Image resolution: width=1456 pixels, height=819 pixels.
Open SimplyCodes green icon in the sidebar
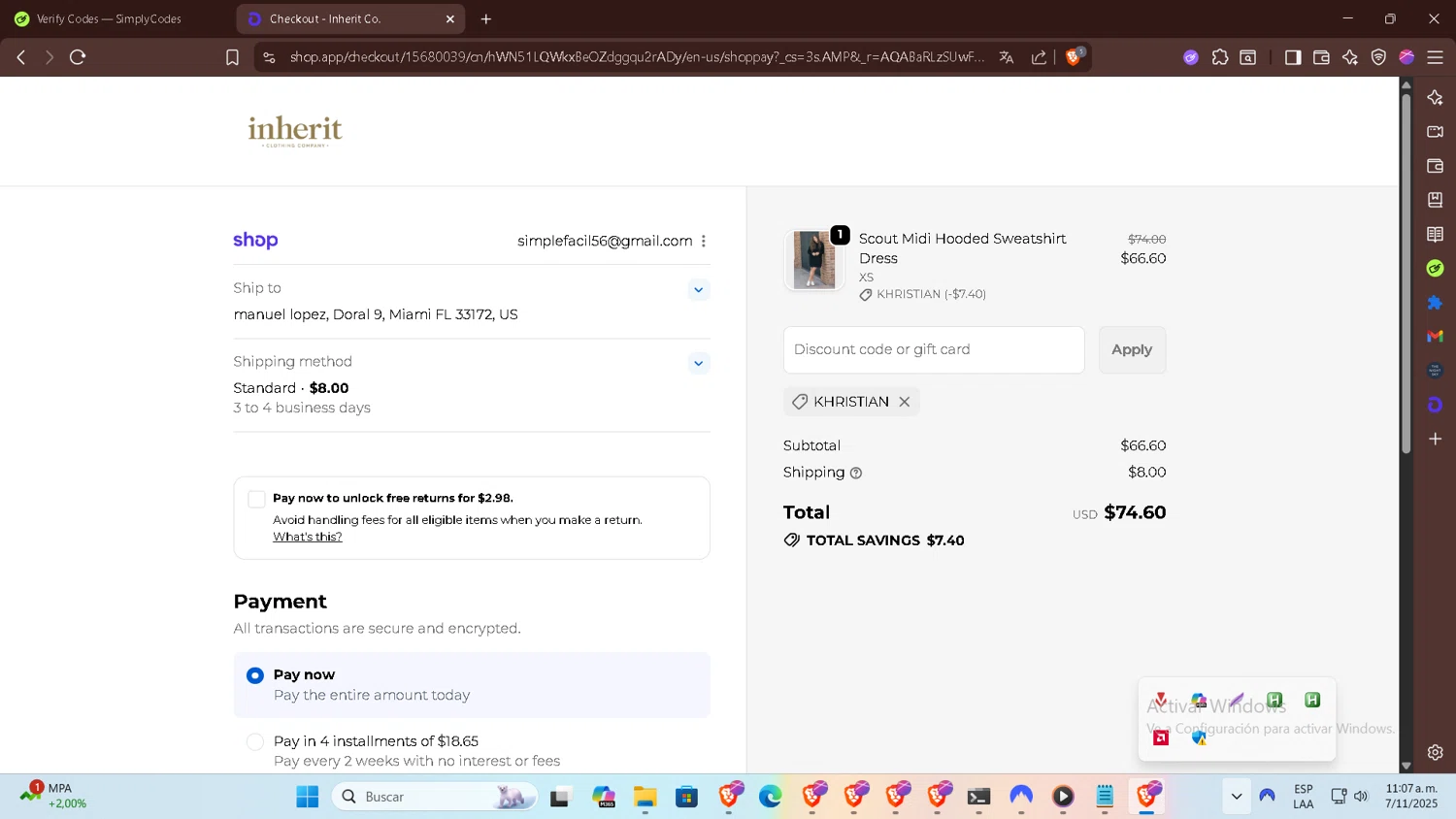pos(1436,268)
